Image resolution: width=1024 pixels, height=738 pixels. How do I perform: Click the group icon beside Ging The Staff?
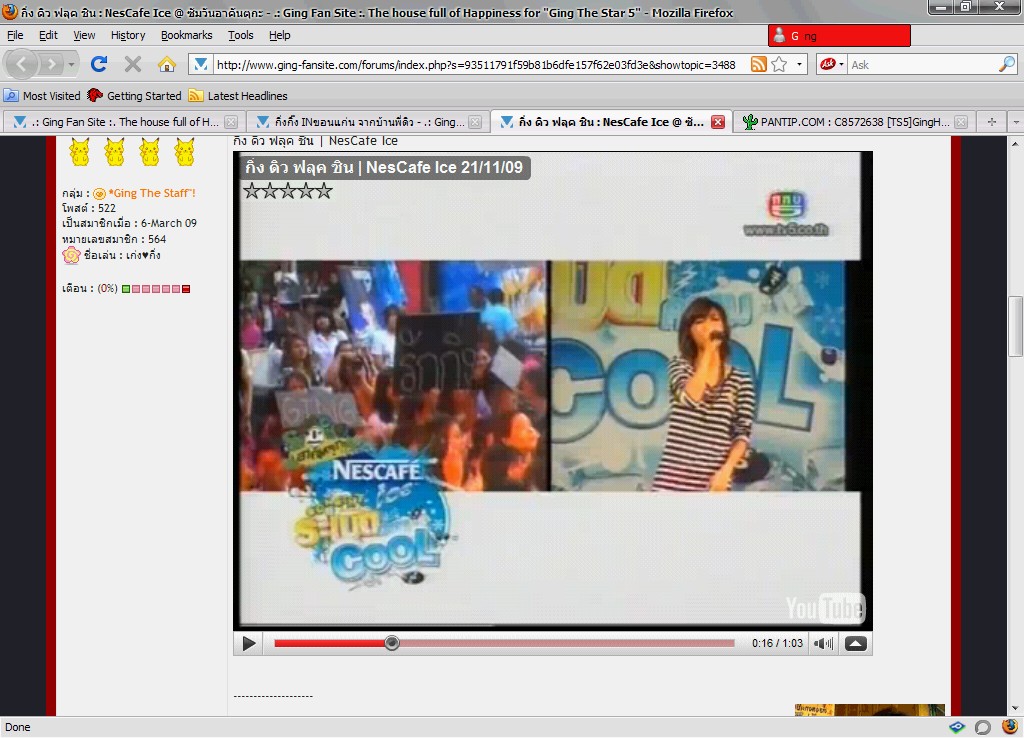pyautogui.click(x=99, y=193)
